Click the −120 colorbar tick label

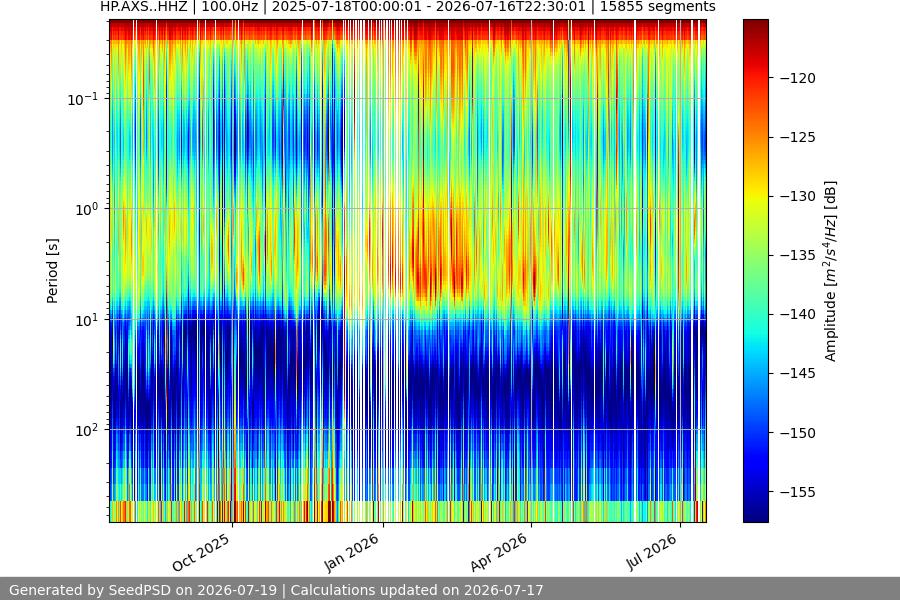pos(798,78)
